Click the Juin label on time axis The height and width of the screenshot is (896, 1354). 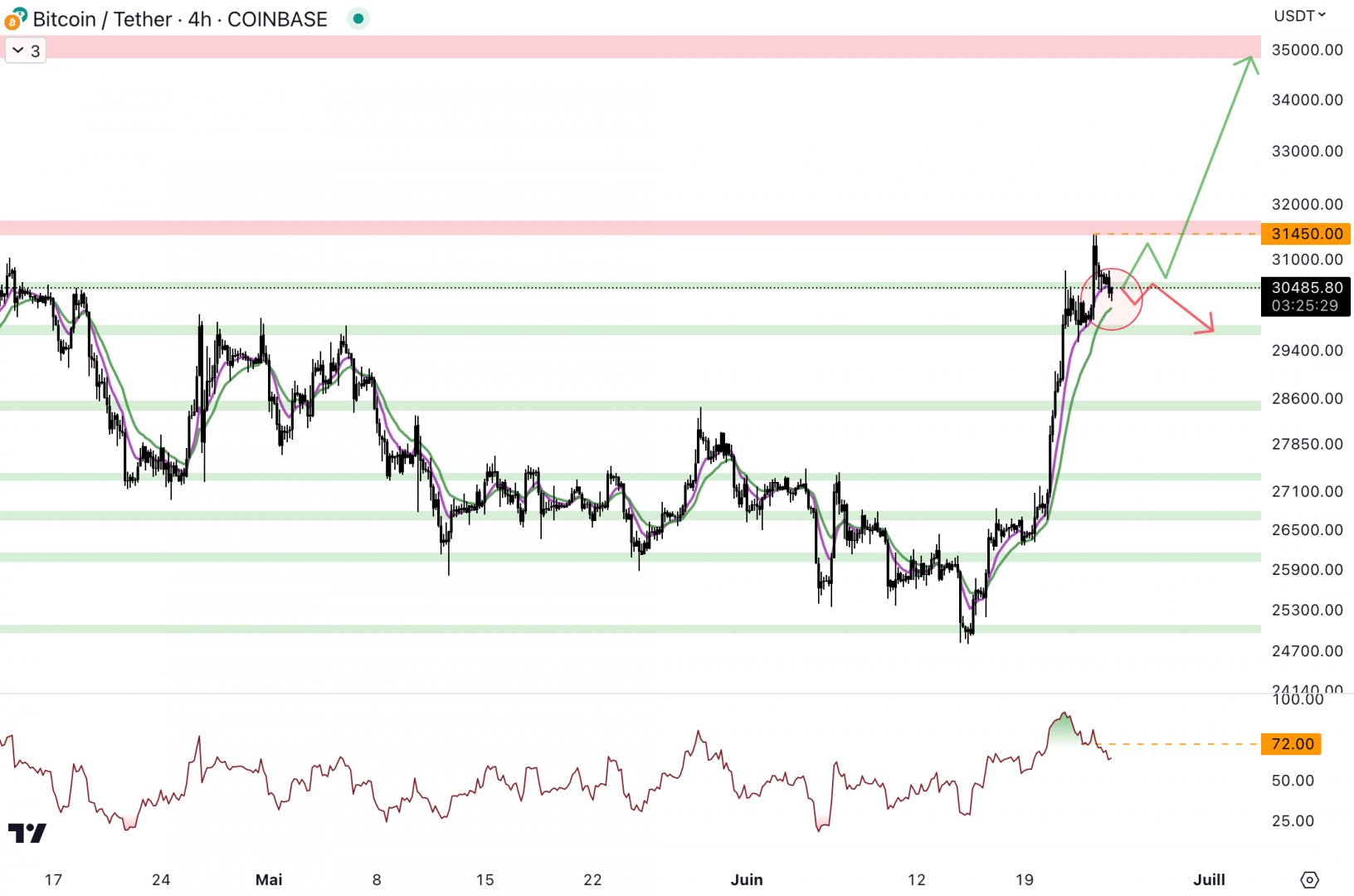click(x=747, y=879)
